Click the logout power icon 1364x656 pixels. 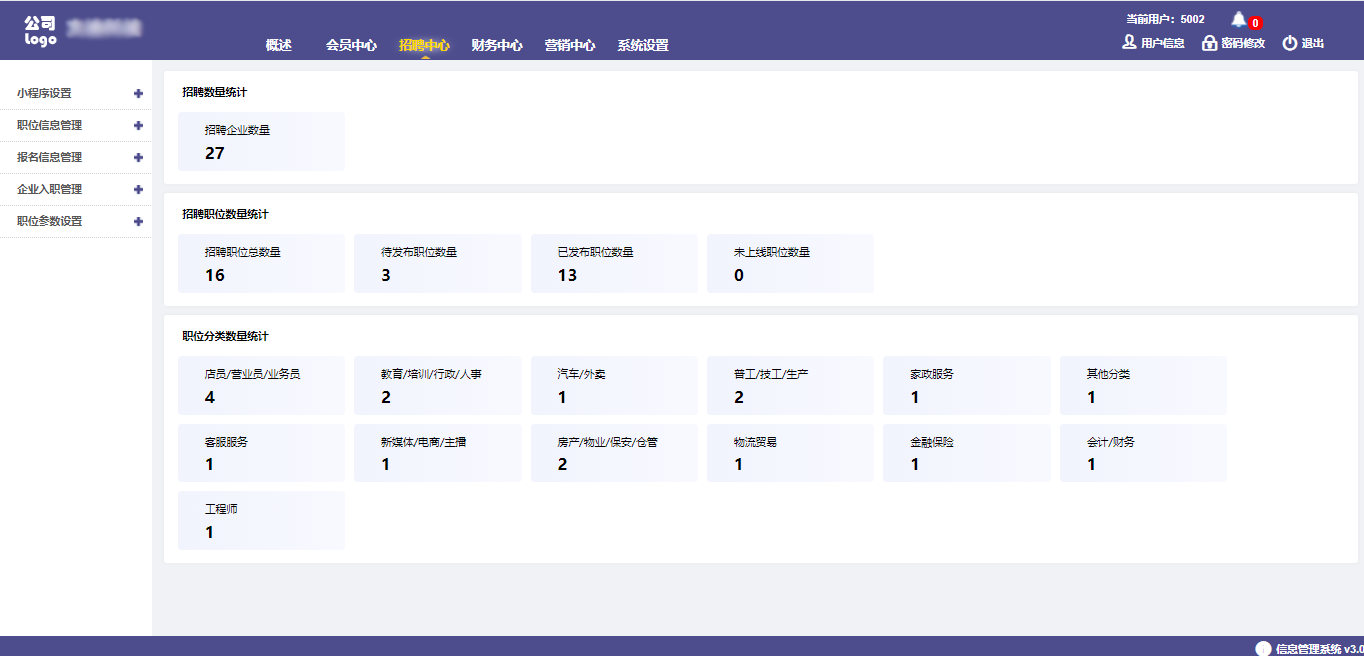pos(1290,43)
